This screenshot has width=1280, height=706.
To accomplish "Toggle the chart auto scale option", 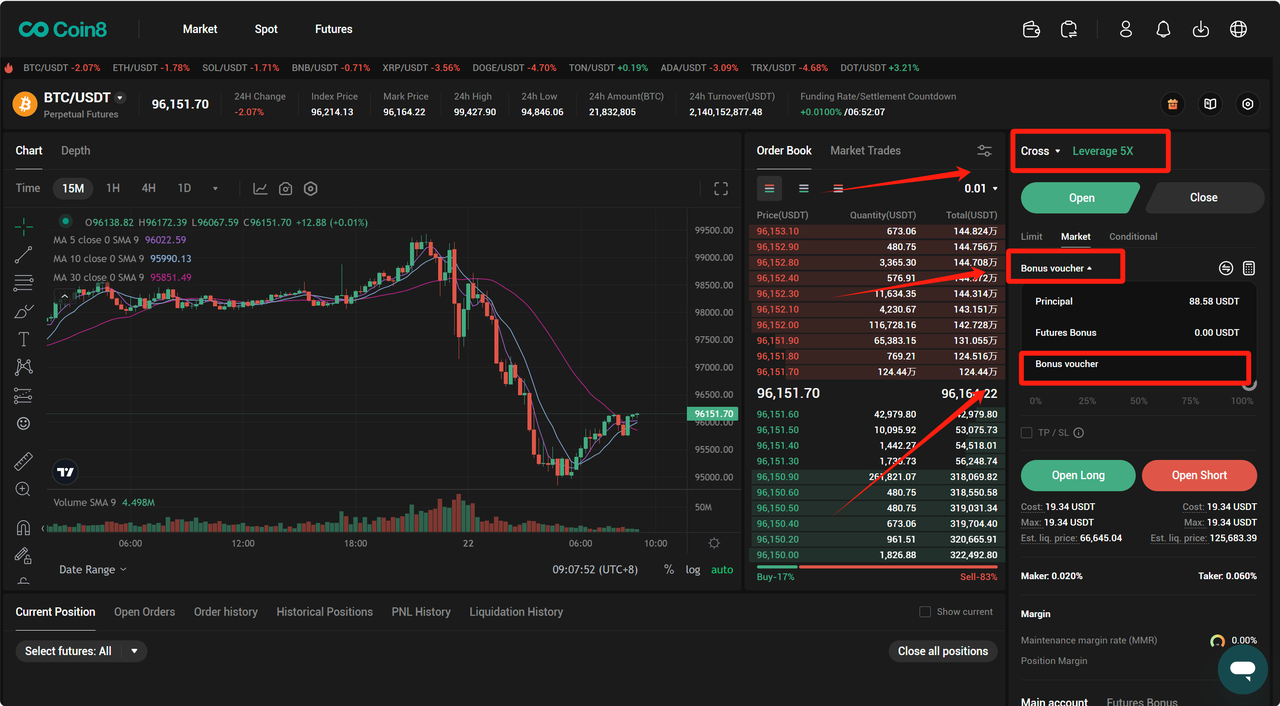I will click(722, 570).
